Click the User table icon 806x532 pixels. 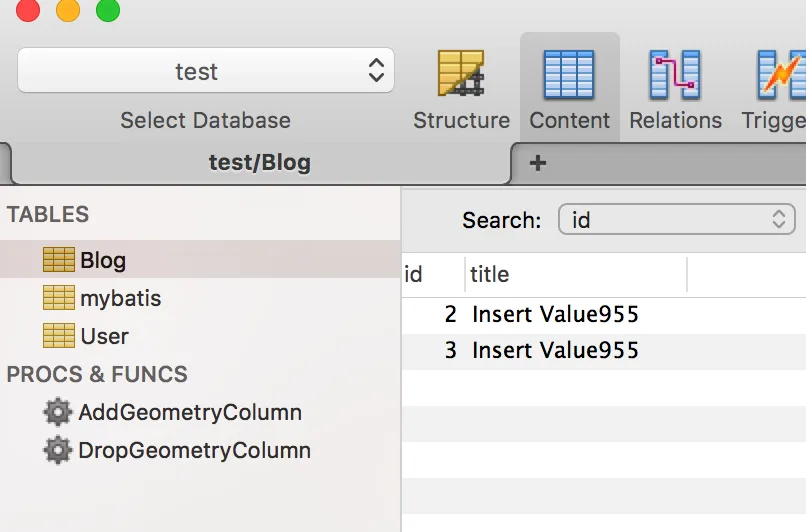click(59, 336)
